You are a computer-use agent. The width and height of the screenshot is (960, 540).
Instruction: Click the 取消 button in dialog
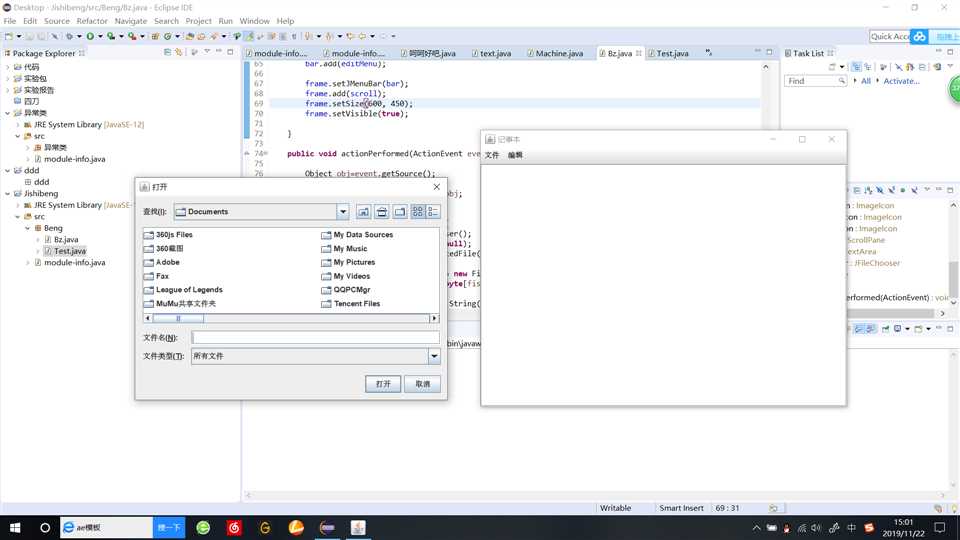422,384
